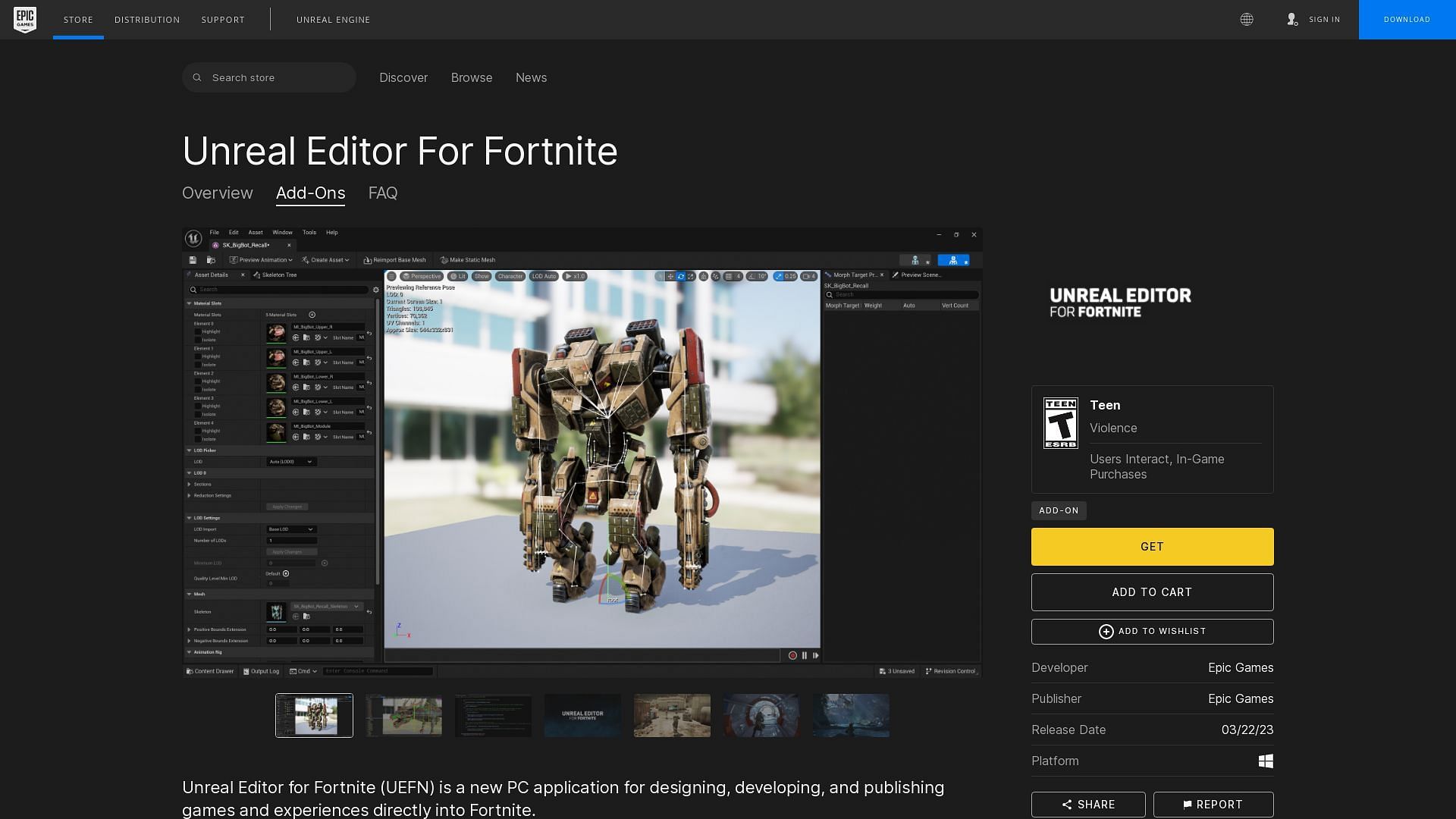Select the third thumbnail preview

pyautogui.click(x=493, y=715)
